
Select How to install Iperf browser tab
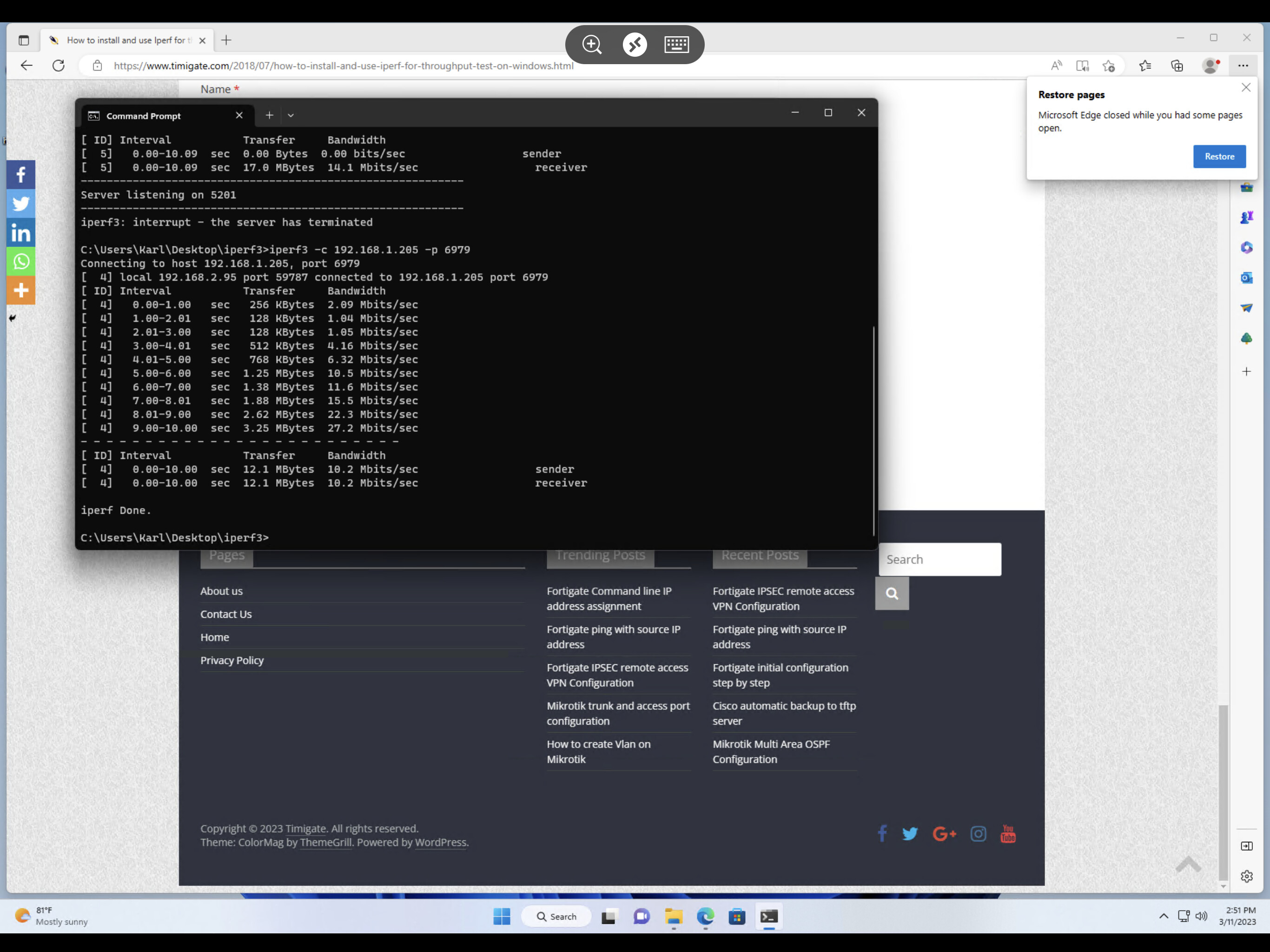[x=126, y=40]
